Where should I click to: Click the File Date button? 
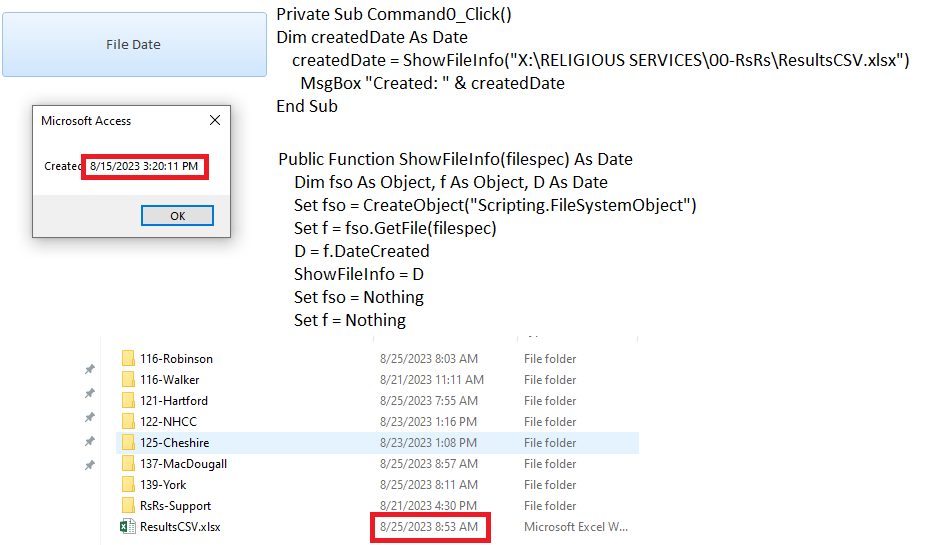click(133, 45)
